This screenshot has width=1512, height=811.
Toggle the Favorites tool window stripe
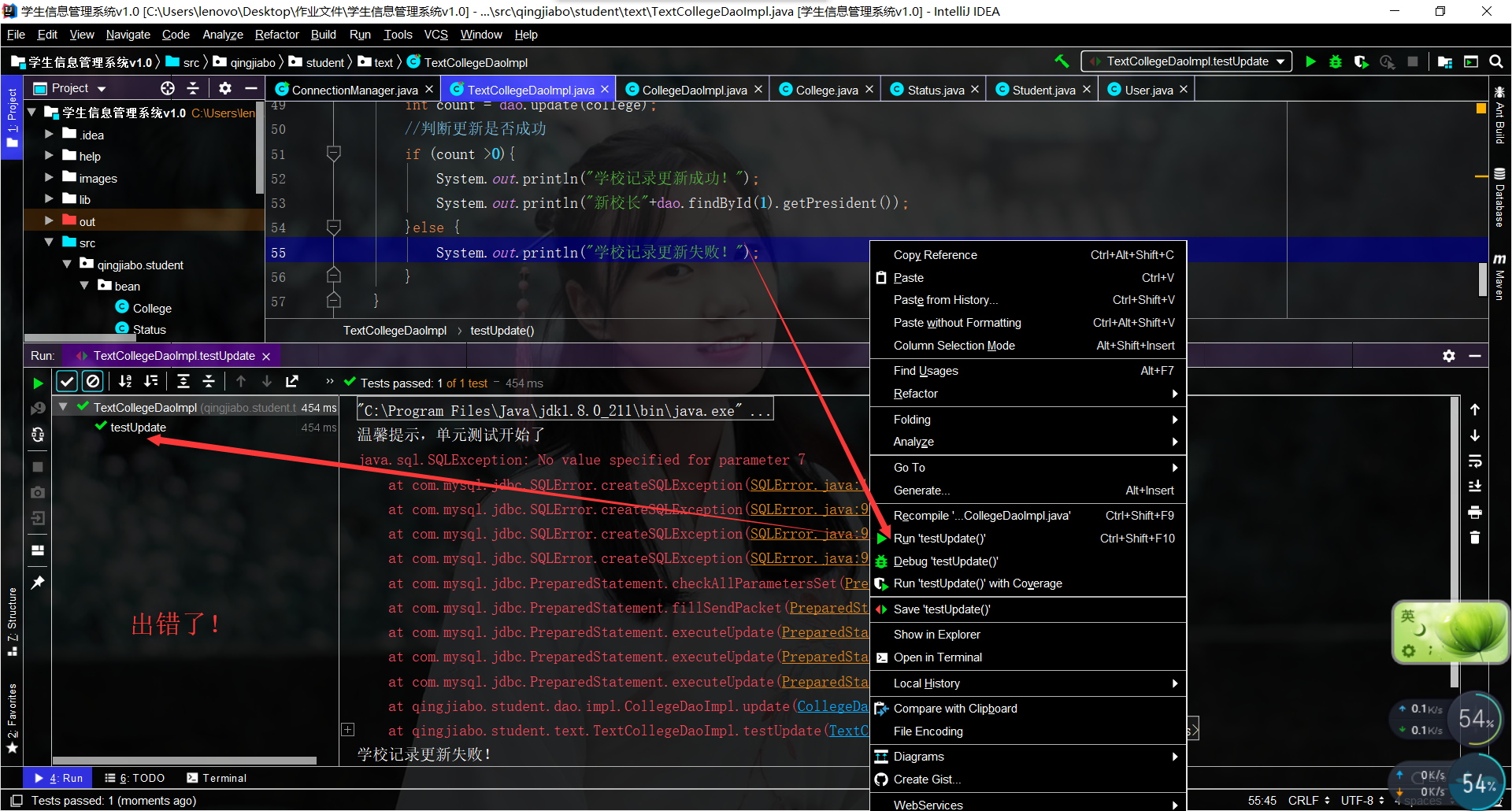pos(12,719)
